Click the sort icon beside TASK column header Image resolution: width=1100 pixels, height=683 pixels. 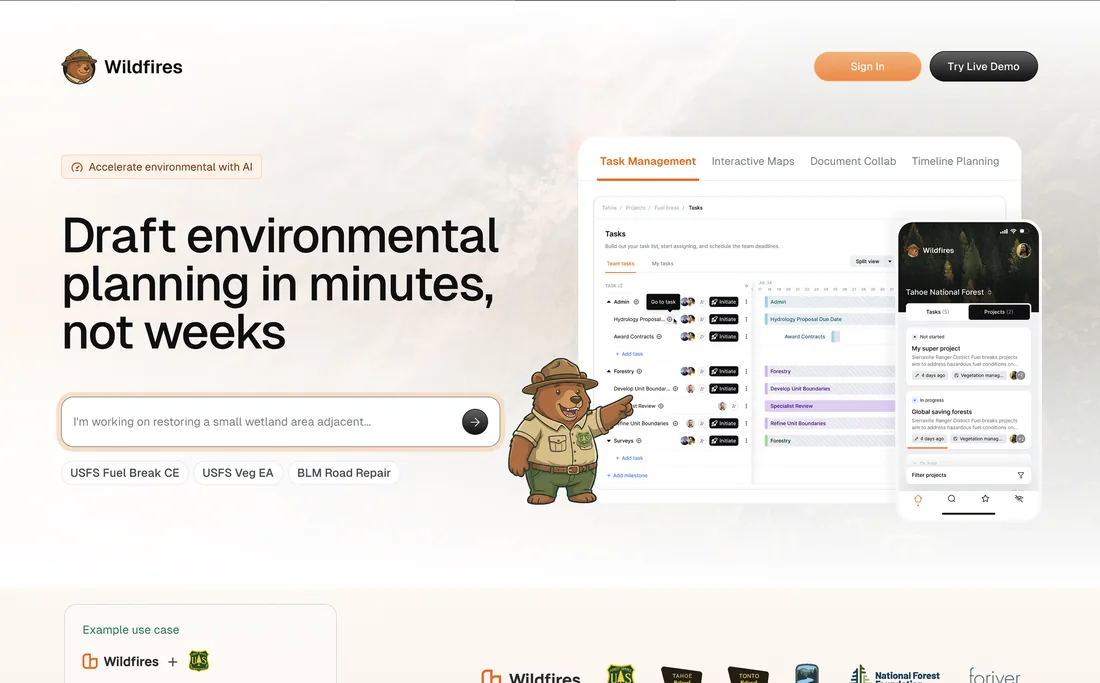pos(620,286)
